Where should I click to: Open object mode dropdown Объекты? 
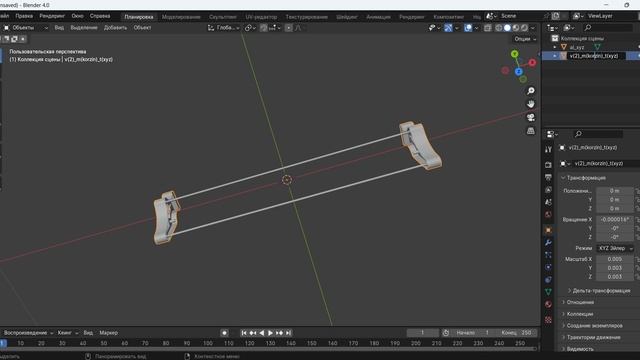point(25,28)
